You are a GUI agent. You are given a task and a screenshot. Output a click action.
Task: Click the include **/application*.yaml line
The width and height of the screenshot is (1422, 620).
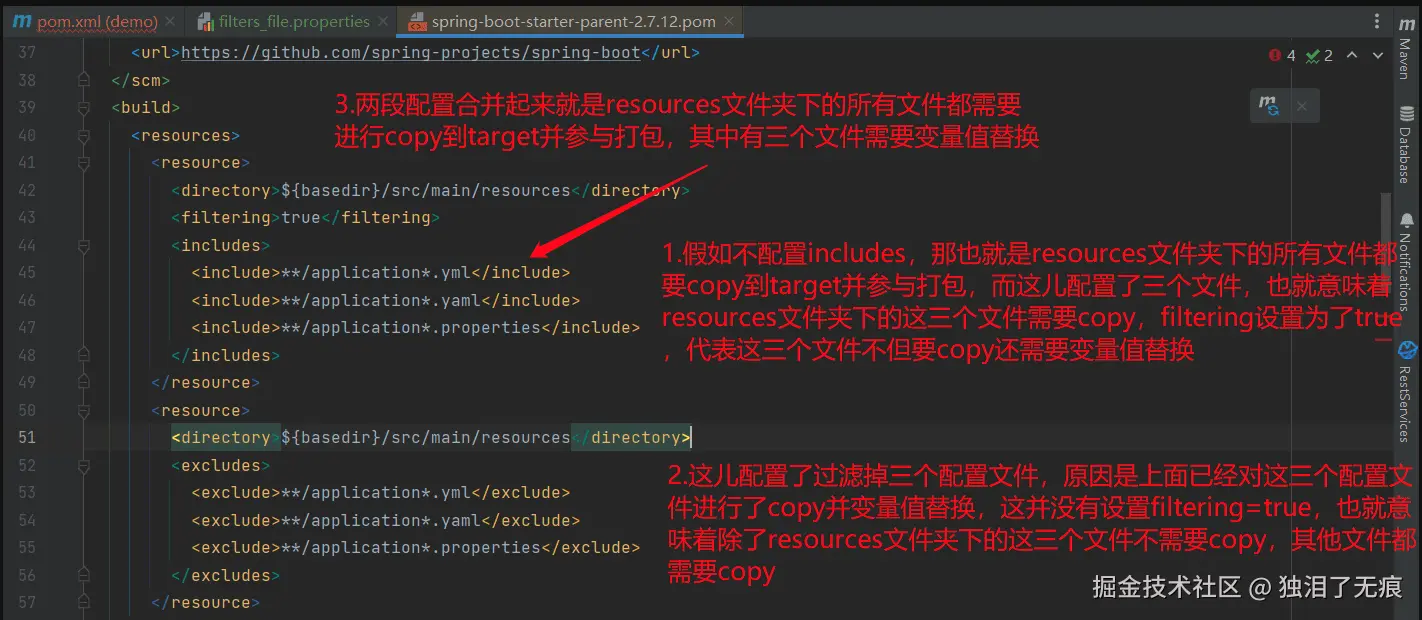point(385,300)
